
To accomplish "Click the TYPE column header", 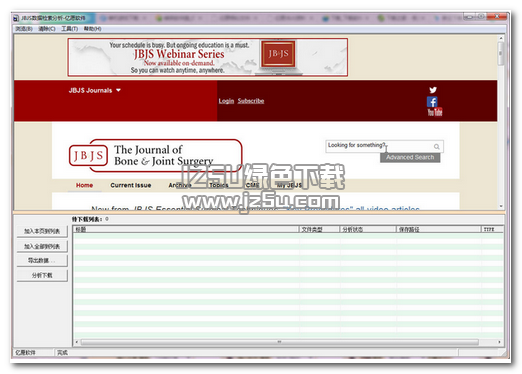I will click(x=492, y=229).
